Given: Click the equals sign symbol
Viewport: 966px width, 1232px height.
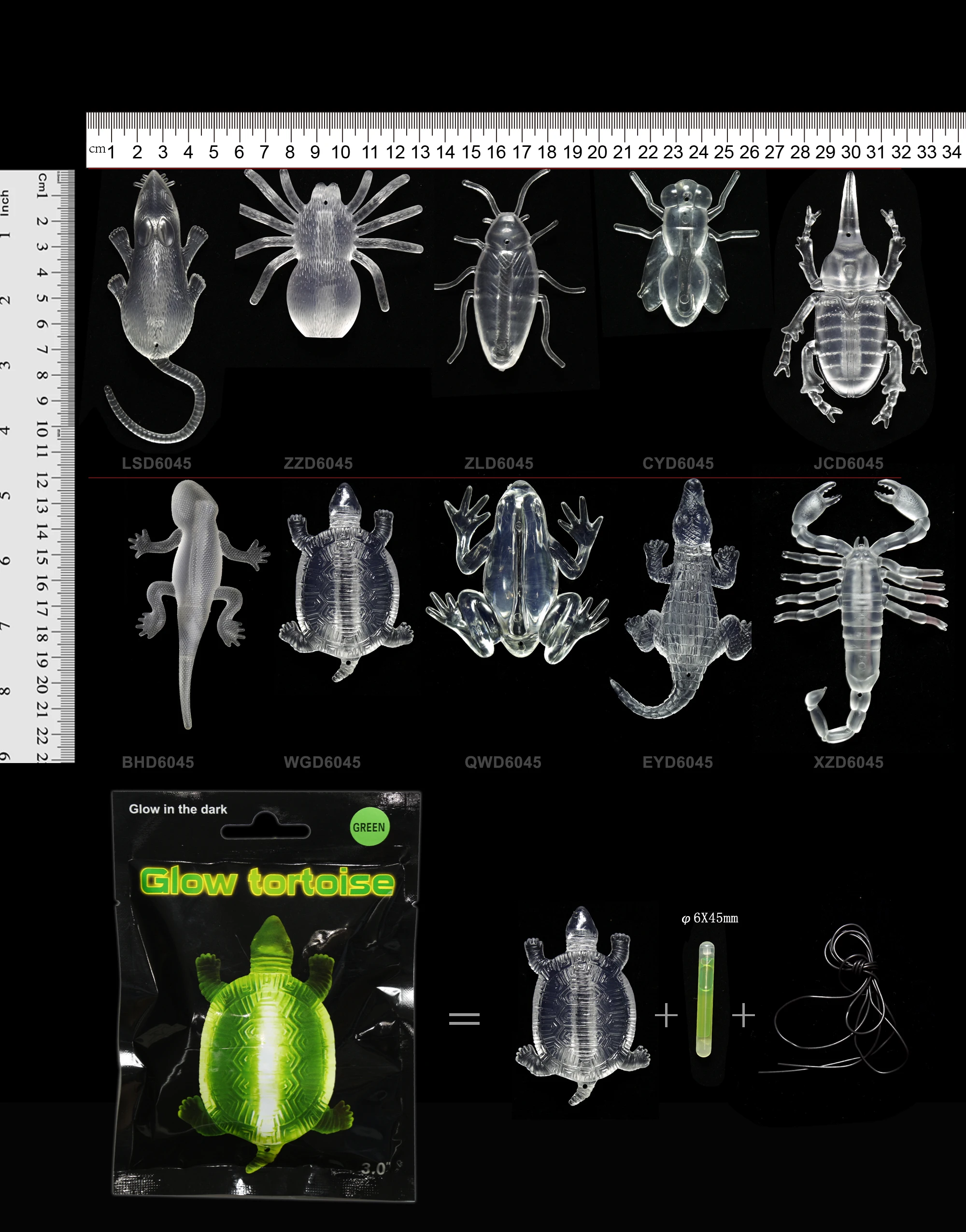Looking at the screenshot, I should click(464, 1019).
